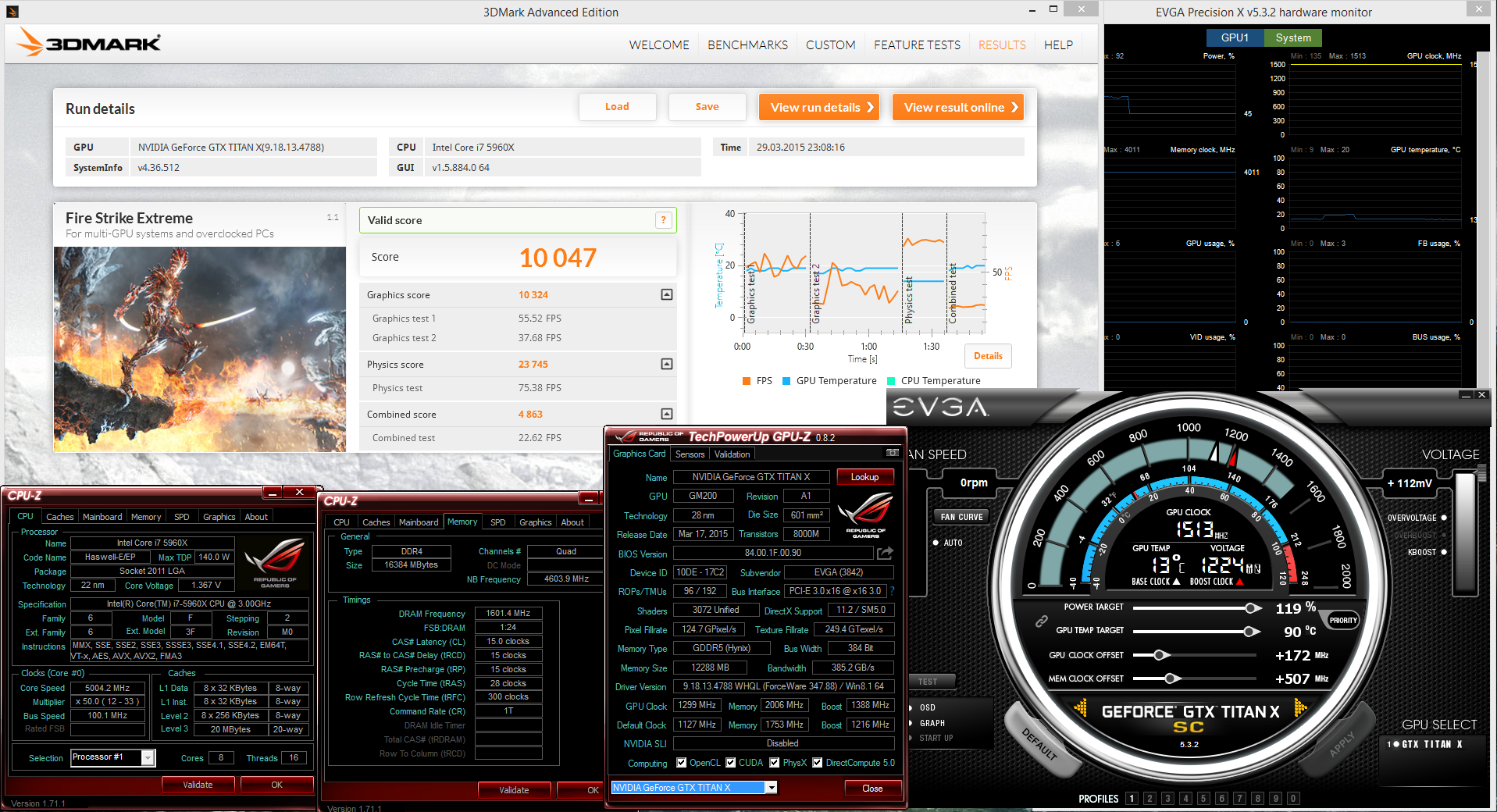1497x812 pixels.
Task: Click the FAN CURVE button
Action: pyautogui.click(x=961, y=517)
